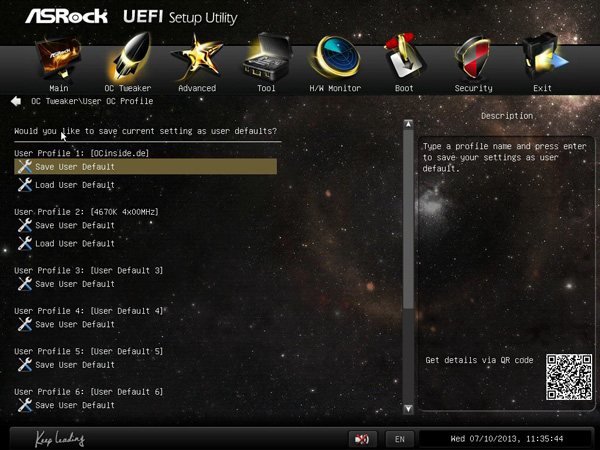Switch to the Advanced tab label
Screen dimensions: 600x450
pyautogui.click(x=197, y=88)
